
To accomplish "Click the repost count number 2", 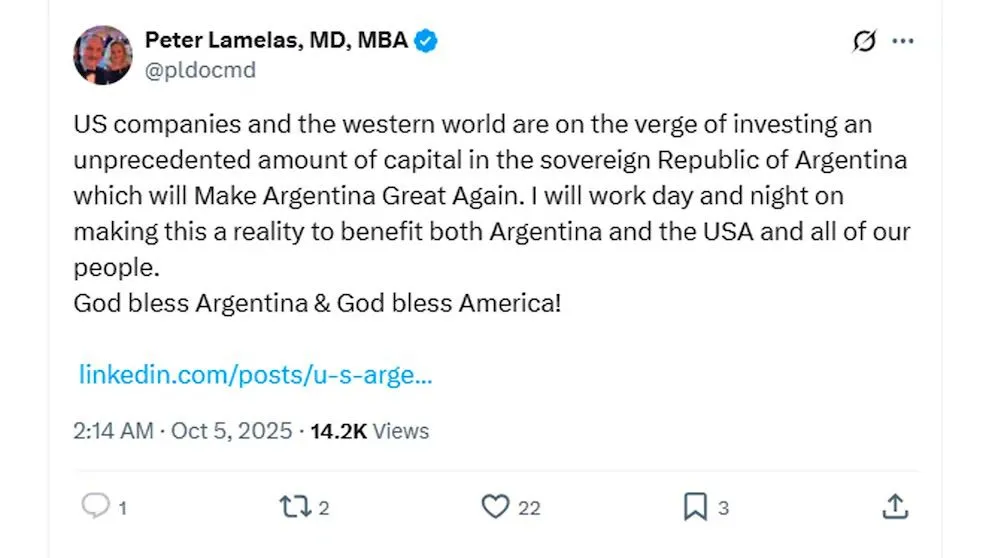I will coord(324,508).
